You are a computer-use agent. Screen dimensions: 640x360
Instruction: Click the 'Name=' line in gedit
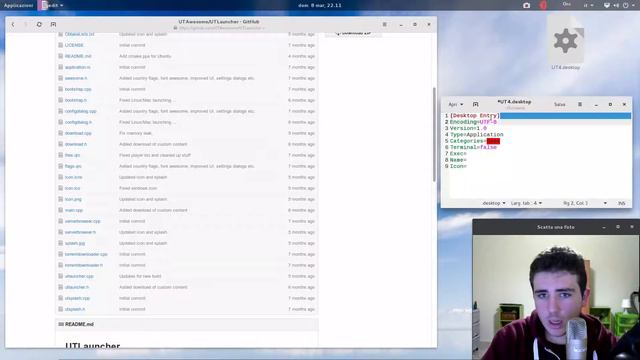pos(458,160)
